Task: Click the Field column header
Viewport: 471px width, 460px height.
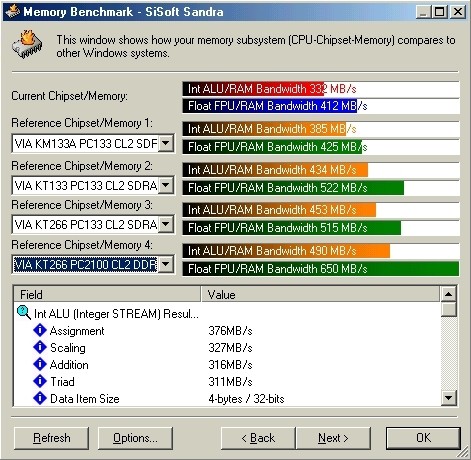Action: point(107,294)
